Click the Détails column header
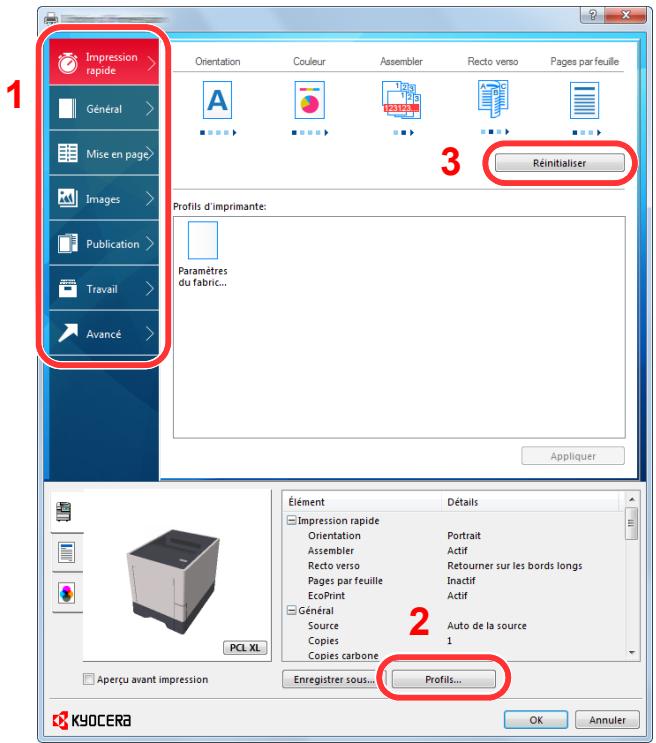The image size is (656, 743). [x=530, y=502]
